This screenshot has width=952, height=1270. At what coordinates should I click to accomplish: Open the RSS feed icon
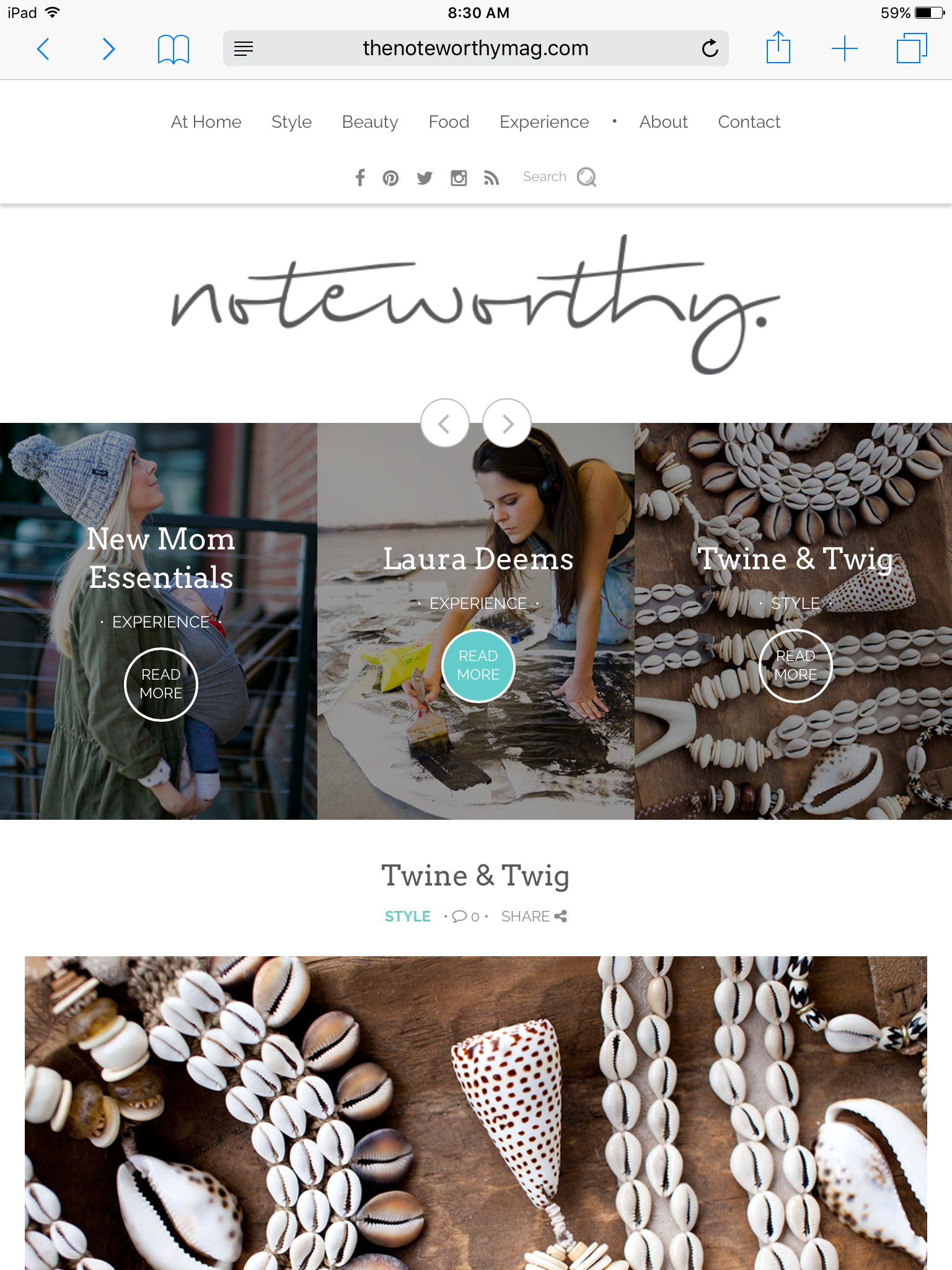[491, 179]
